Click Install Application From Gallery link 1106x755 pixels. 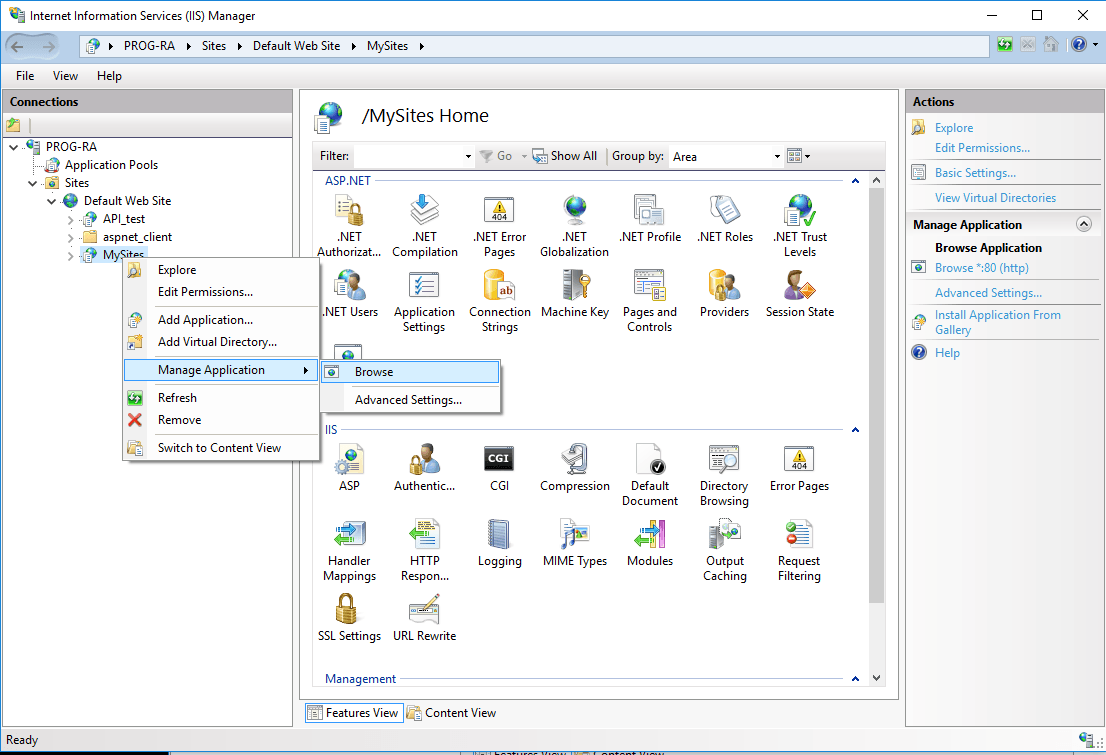click(x=997, y=322)
